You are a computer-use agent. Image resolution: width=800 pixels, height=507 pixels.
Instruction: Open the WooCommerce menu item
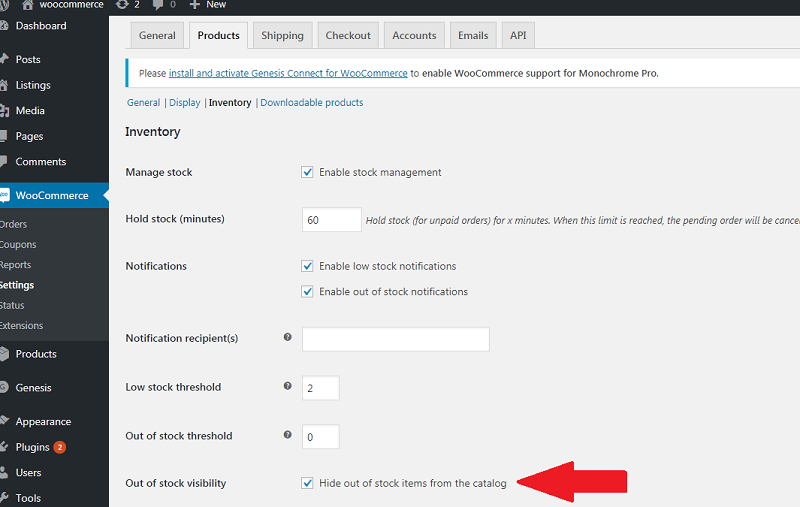point(54,195)
